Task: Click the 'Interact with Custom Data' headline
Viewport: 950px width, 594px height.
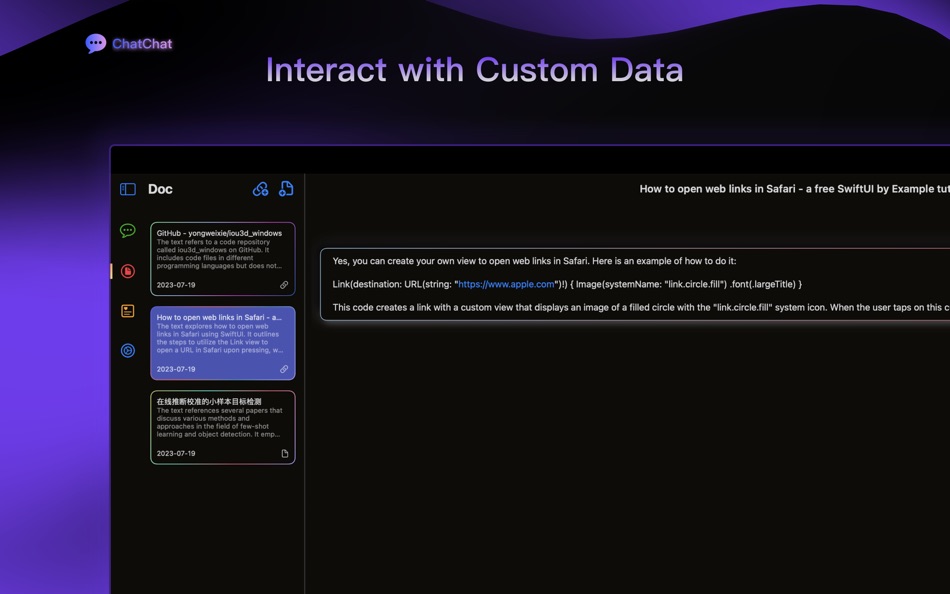Action: 474,70
